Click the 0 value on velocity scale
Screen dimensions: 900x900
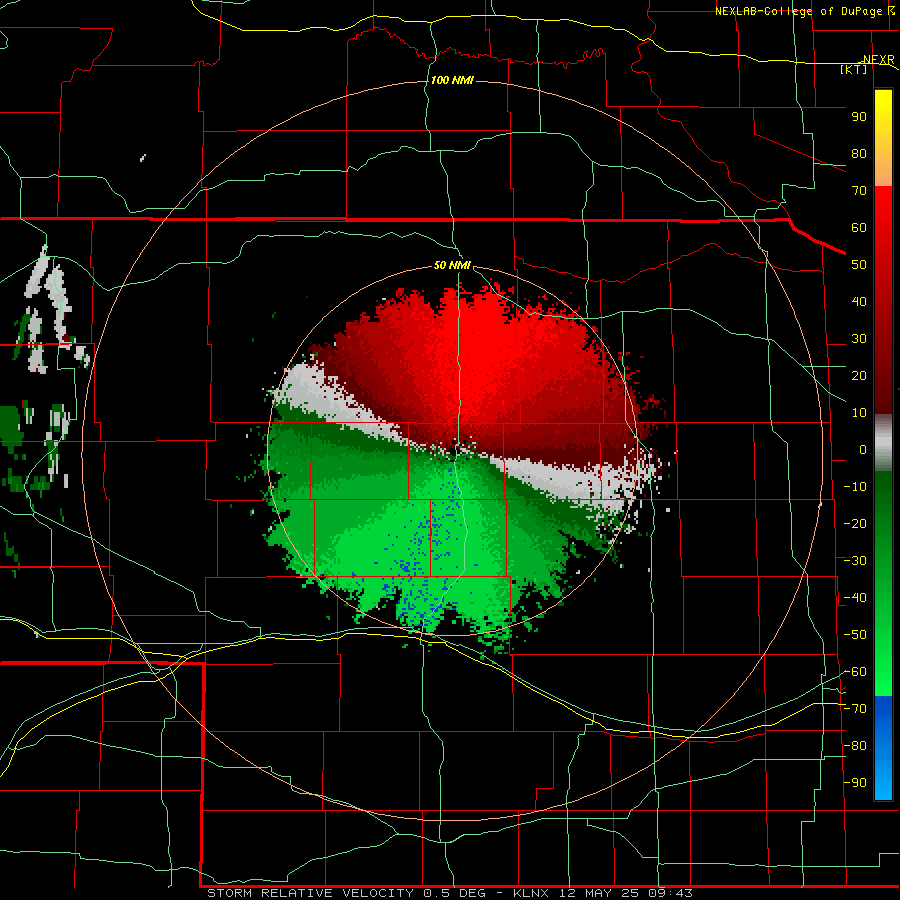(x=863, y=450)
